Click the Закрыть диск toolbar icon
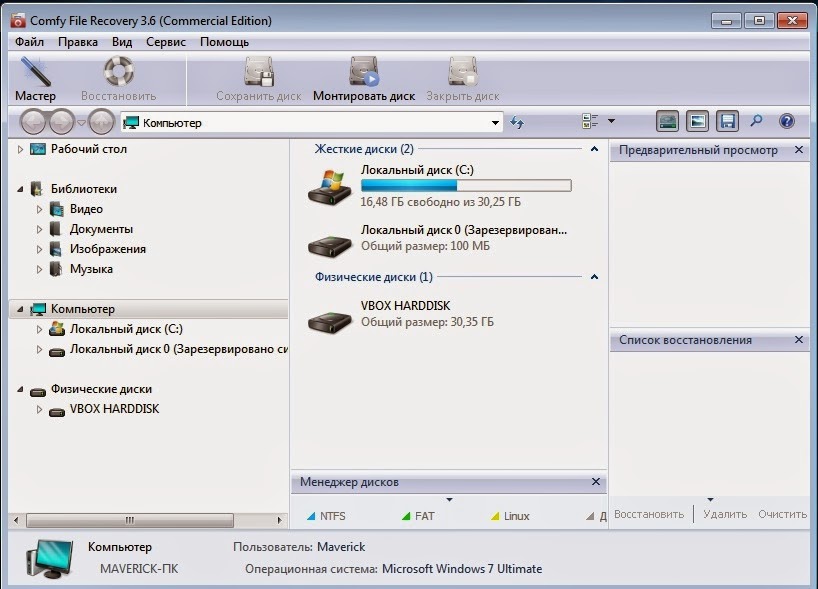This screenshot has height=589, width=818. [x=462, y=71]
